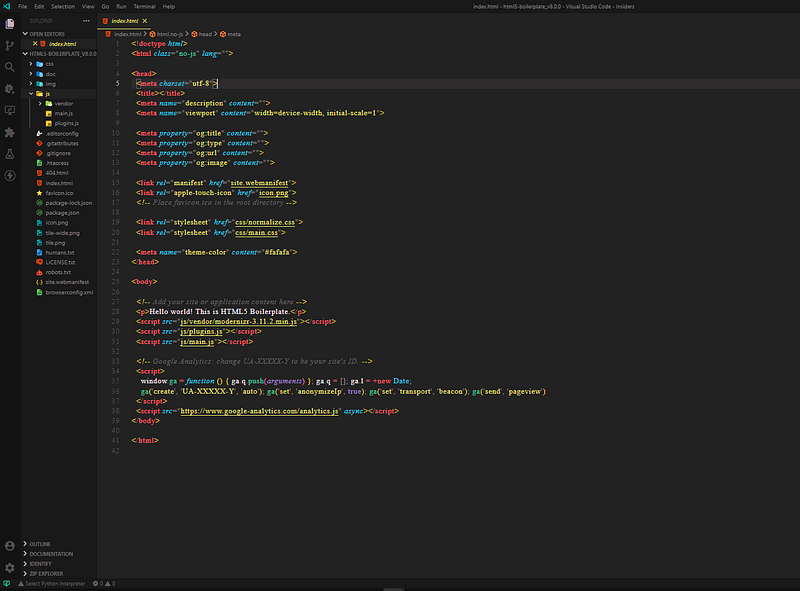Open plugins.js in the explorer
The image size is (800, 591).
66,124
